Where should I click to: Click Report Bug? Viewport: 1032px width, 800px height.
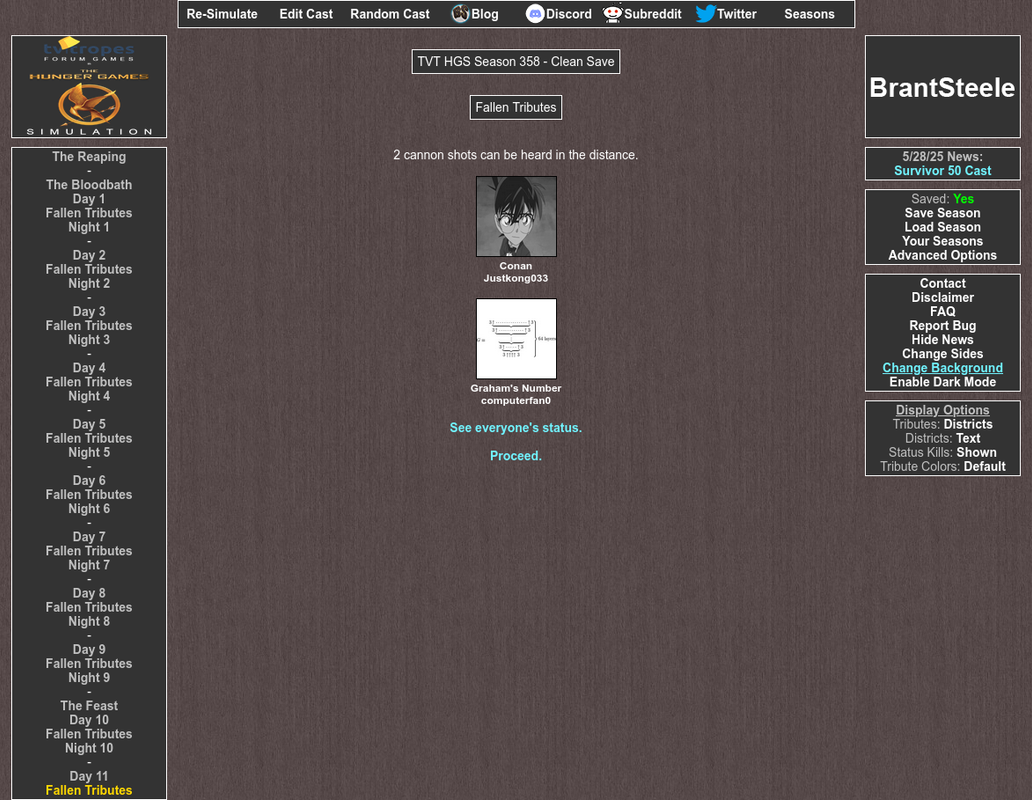pyautogui.click(x=942, y=326)
